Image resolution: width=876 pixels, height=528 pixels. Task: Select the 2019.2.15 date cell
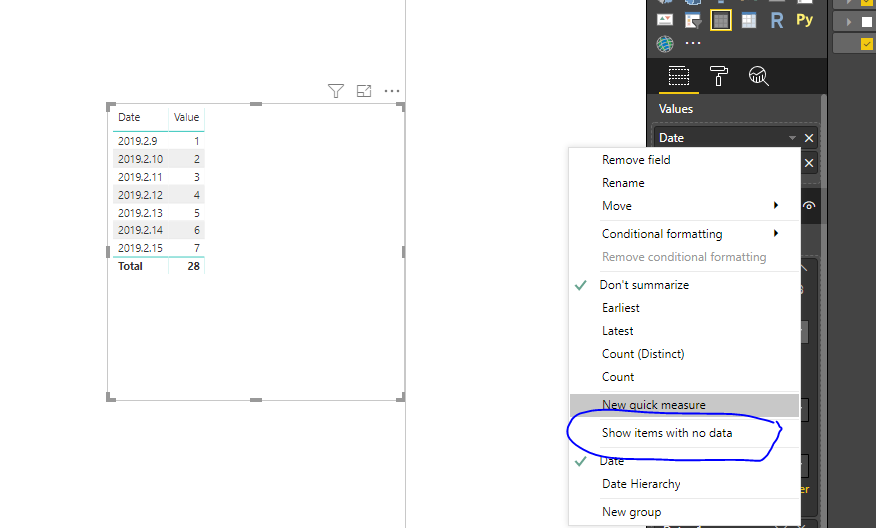(140, 248)
